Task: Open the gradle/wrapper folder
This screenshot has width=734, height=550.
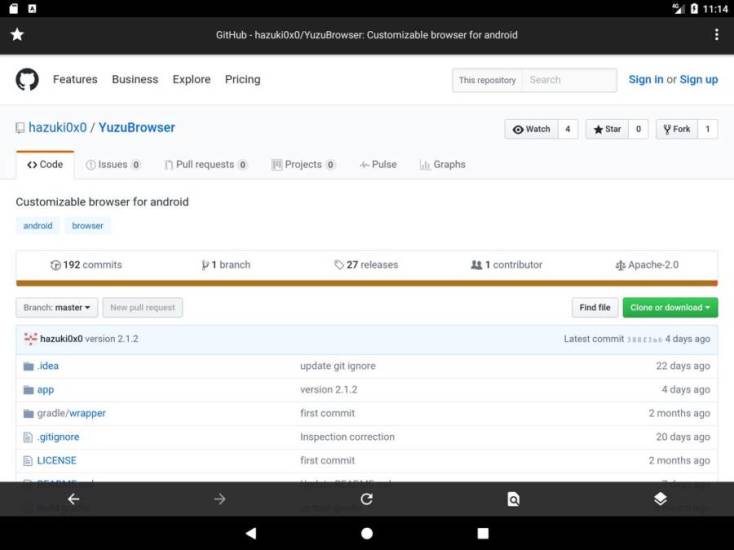Action: (x=70, y=413)
